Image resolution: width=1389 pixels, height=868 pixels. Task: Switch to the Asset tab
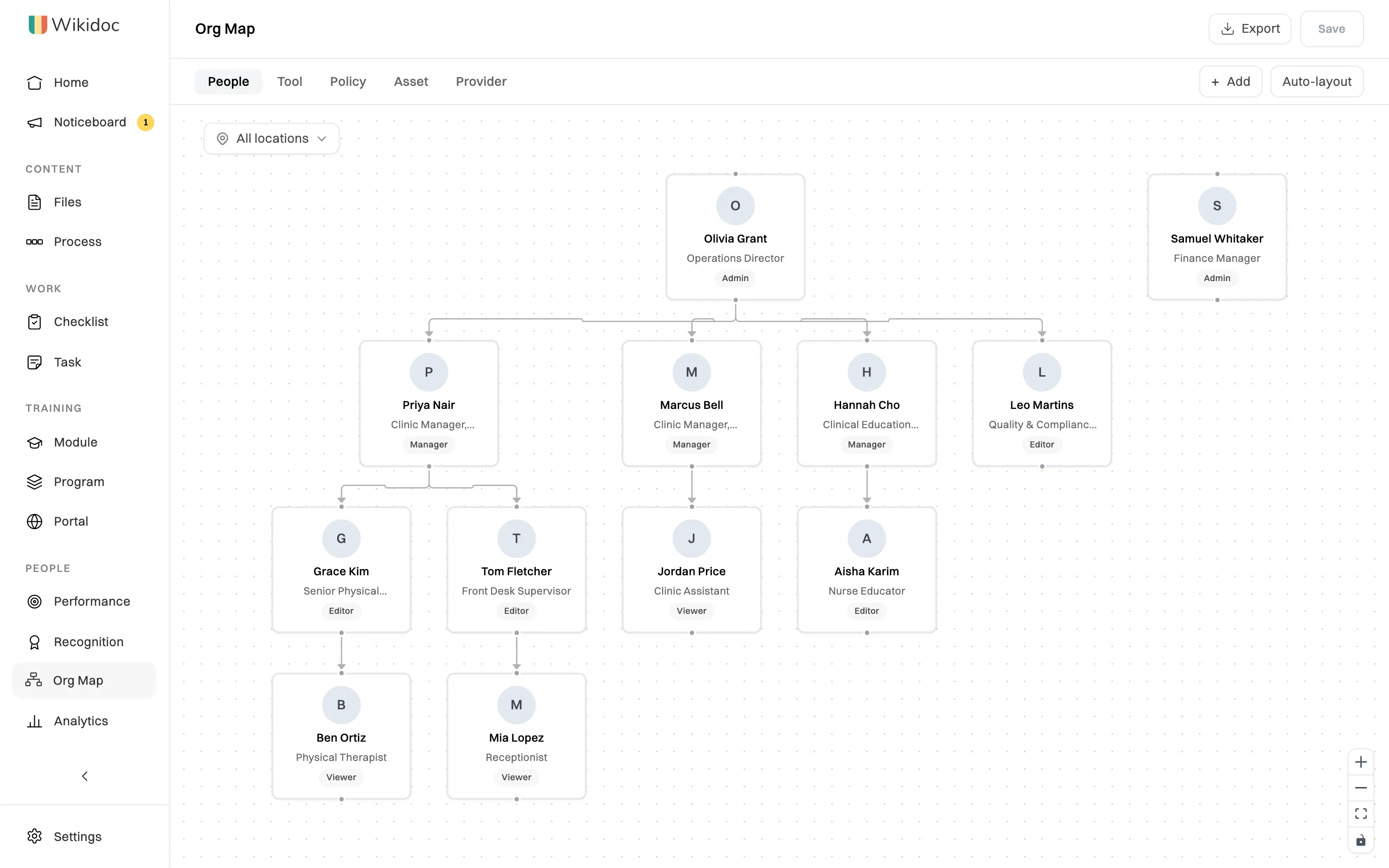click(411, 81)
